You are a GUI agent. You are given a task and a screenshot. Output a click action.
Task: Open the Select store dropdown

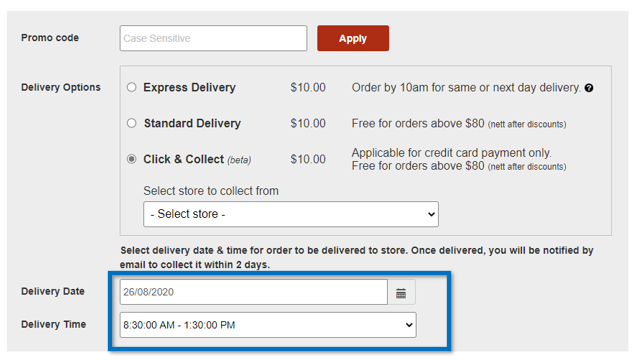[291, 214]
